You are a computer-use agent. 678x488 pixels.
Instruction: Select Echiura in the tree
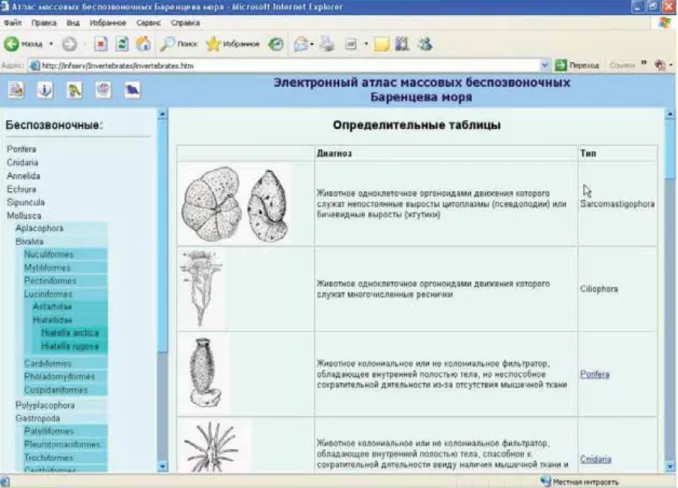tap(21, 189)
